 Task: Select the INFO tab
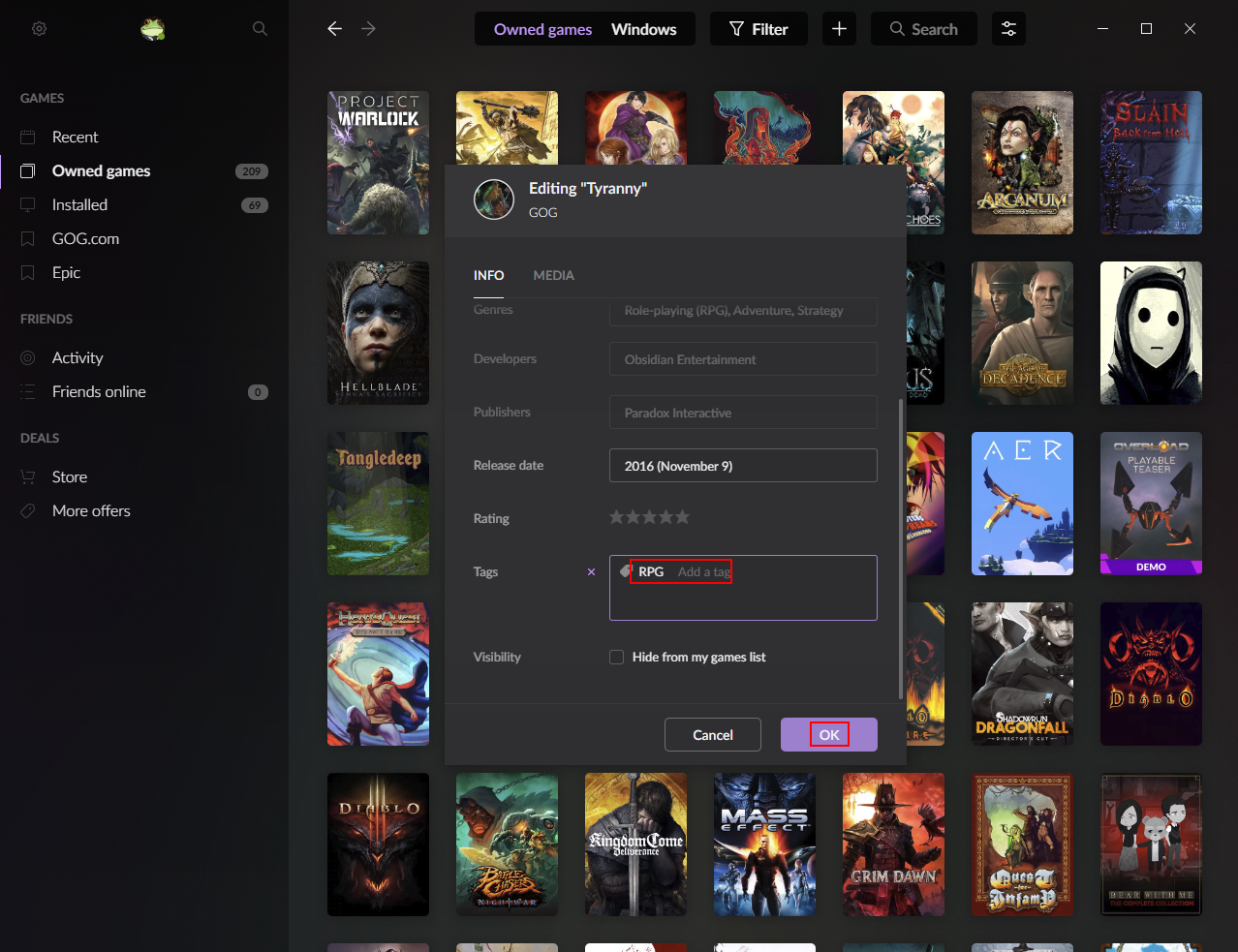[x=488, y=275]
